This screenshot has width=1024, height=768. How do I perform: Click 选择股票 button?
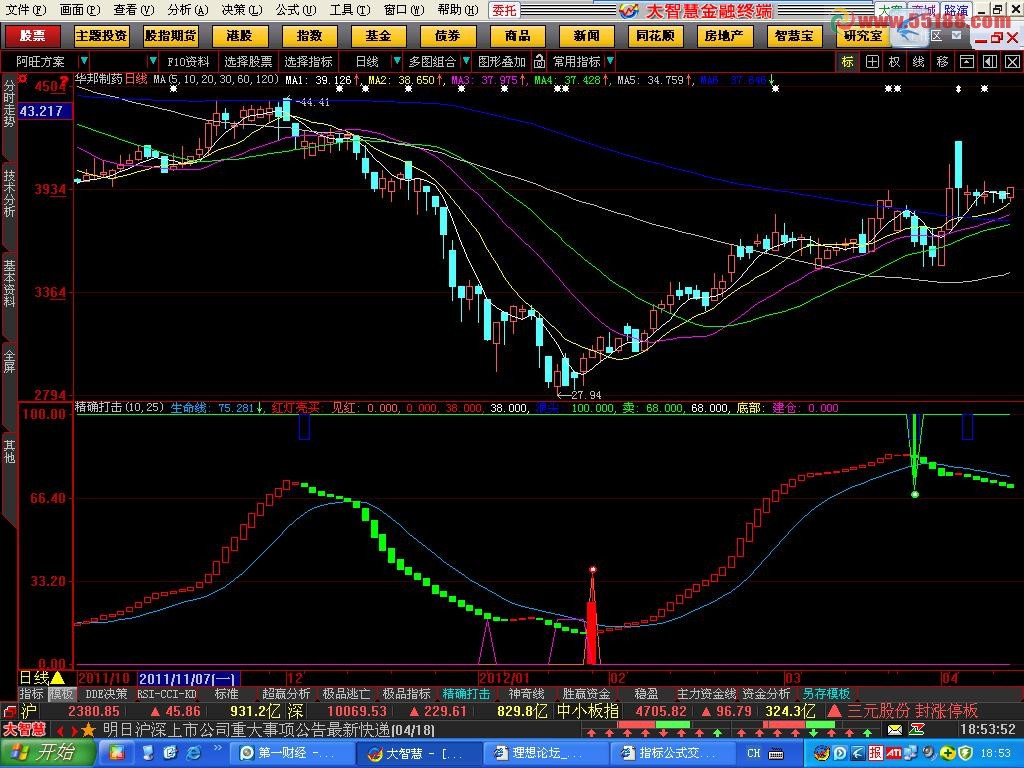pos(248,62)
